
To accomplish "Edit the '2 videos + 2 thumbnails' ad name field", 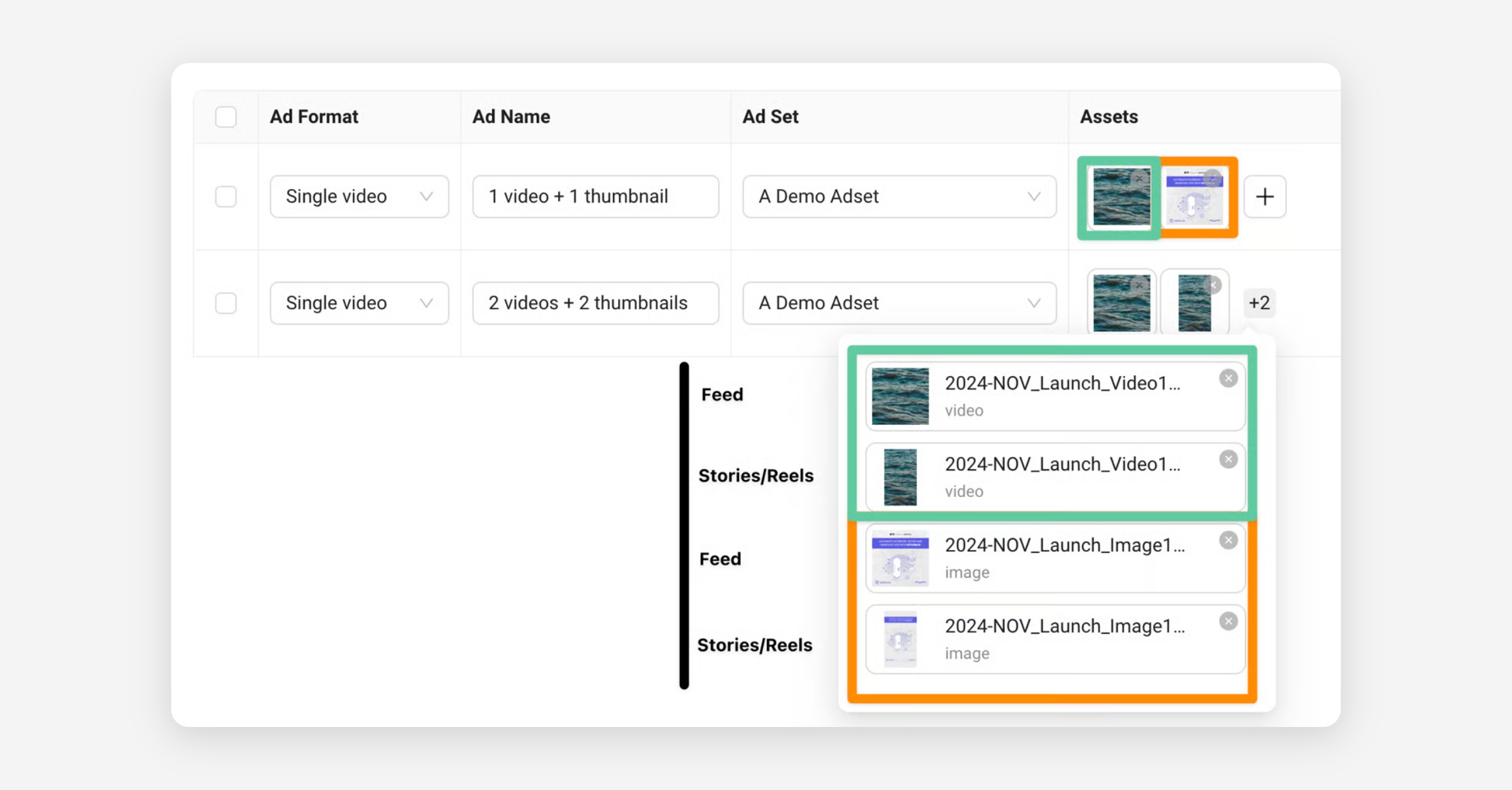I will pyautogui.click(x=595, y=303).
